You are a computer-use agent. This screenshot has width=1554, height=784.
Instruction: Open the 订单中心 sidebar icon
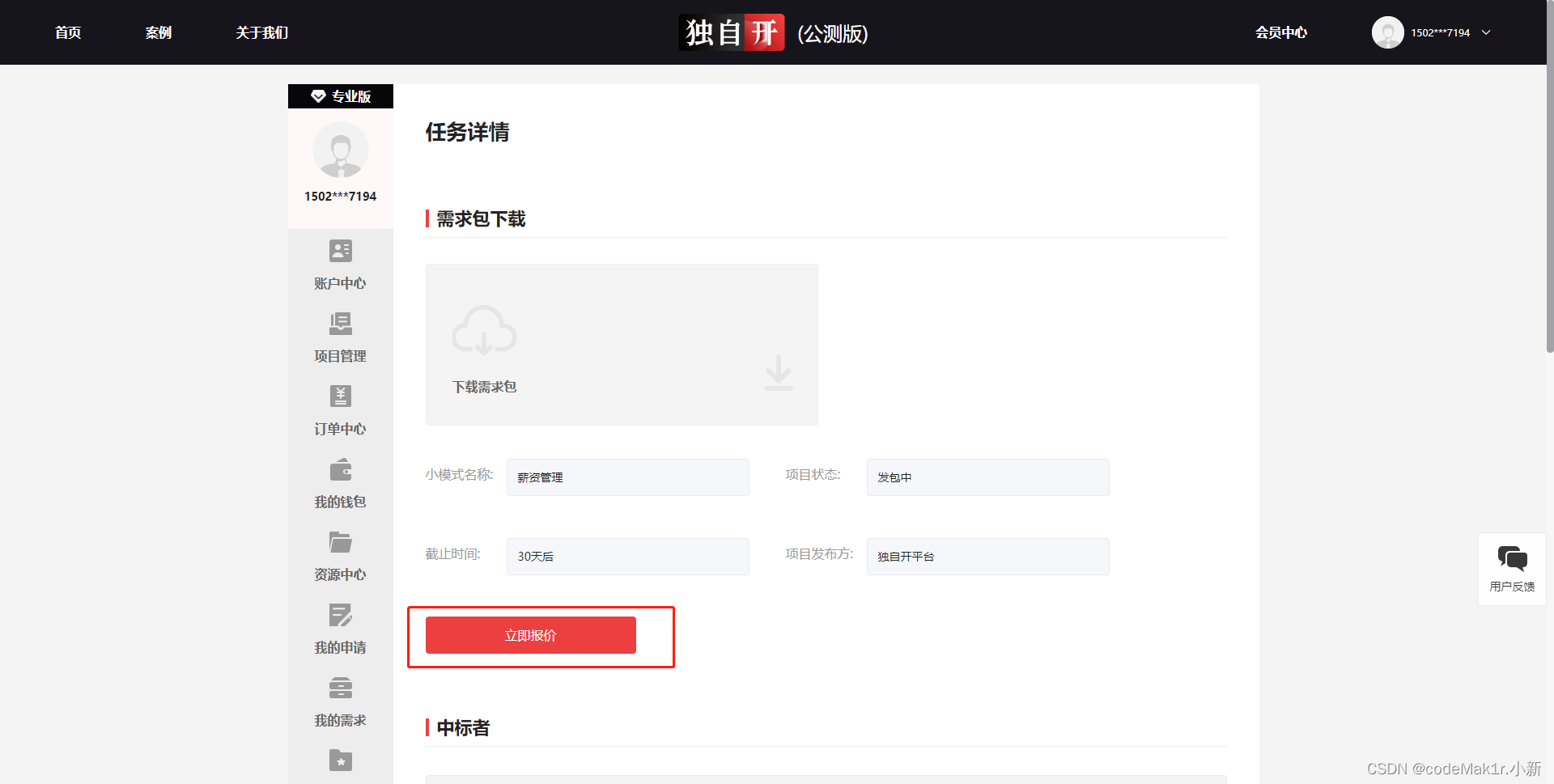[x=341, y=396]
